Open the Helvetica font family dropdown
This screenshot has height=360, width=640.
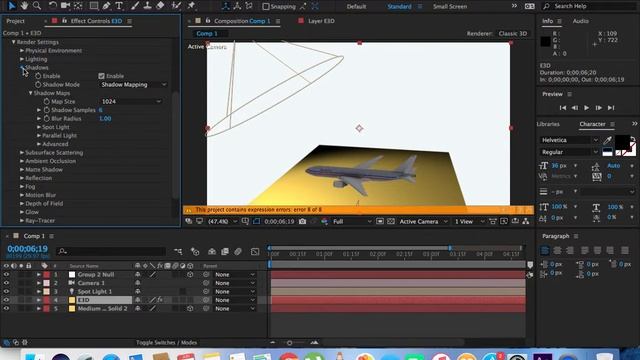click(x=569, y=140)
